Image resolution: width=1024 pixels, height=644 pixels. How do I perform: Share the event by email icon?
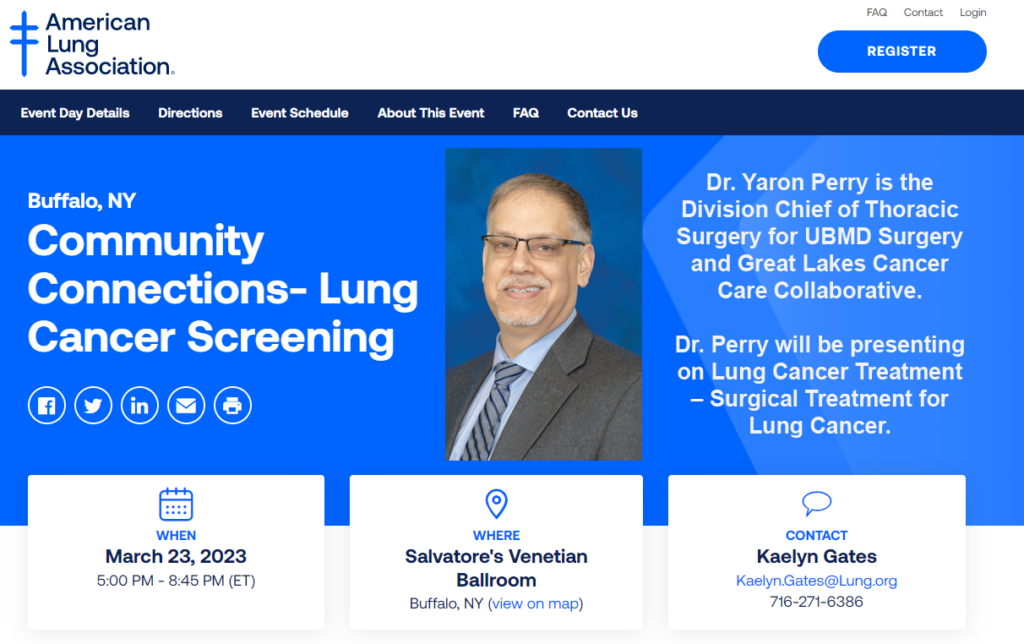point(186,406)
